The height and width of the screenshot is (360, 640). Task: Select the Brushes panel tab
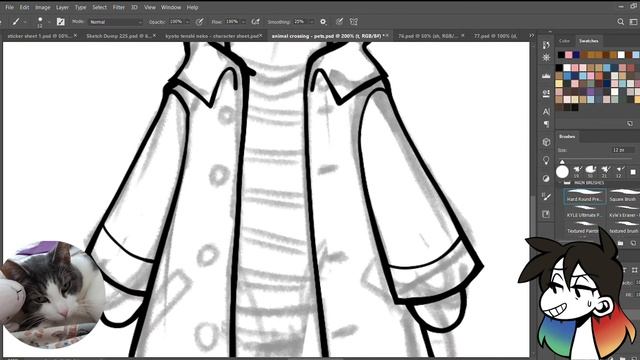pos(567,136)
